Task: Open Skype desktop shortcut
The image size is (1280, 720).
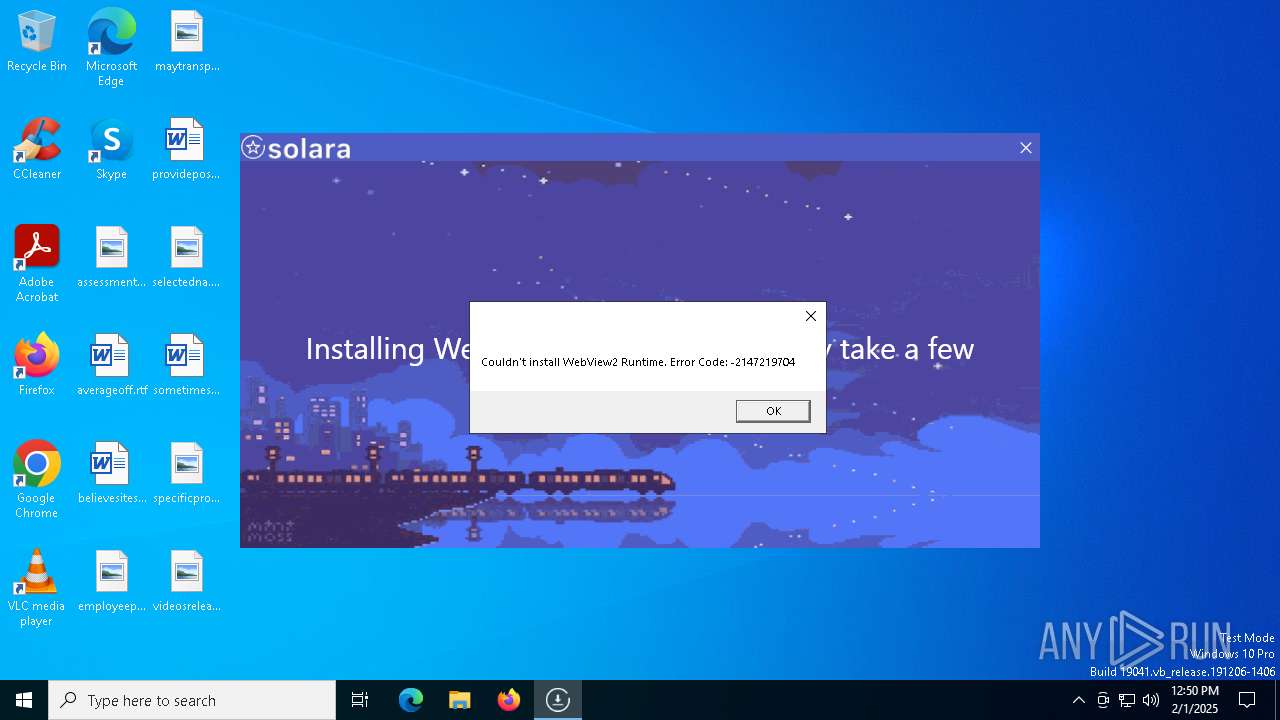Action: coord(111,149)
